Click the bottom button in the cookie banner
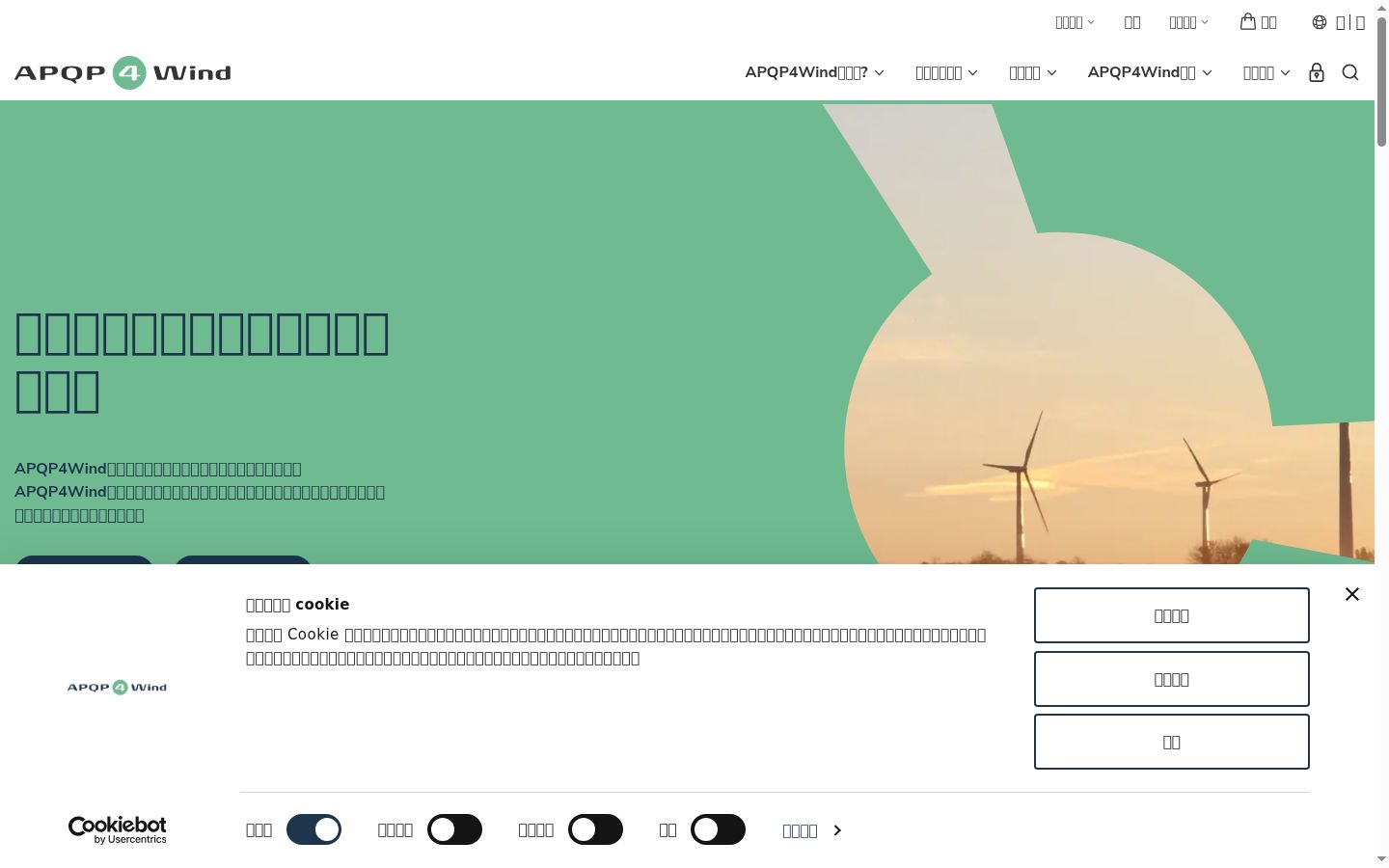 pos(1172,742)
